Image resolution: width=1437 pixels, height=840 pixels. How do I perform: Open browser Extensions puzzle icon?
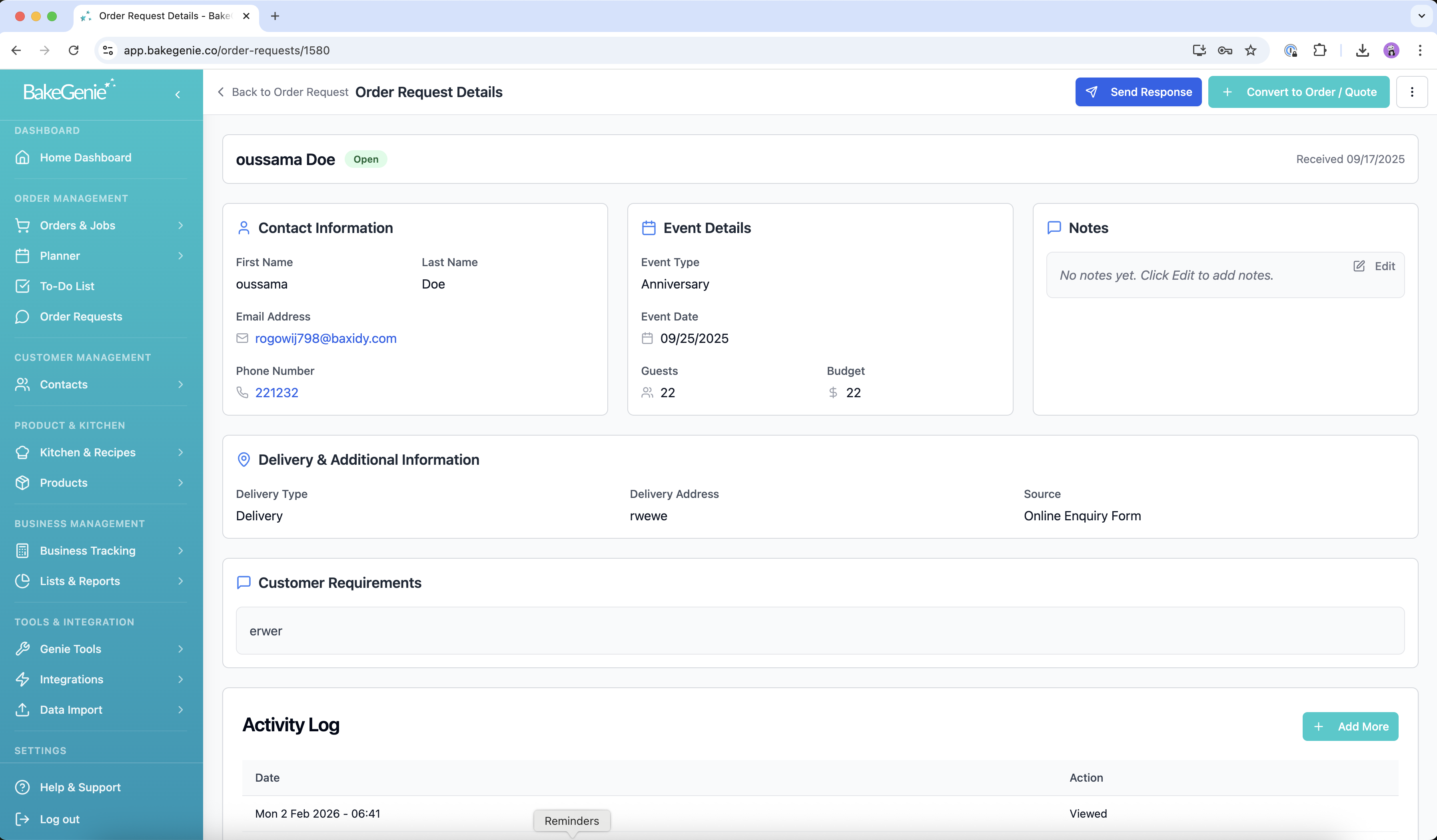point(1319,50)
